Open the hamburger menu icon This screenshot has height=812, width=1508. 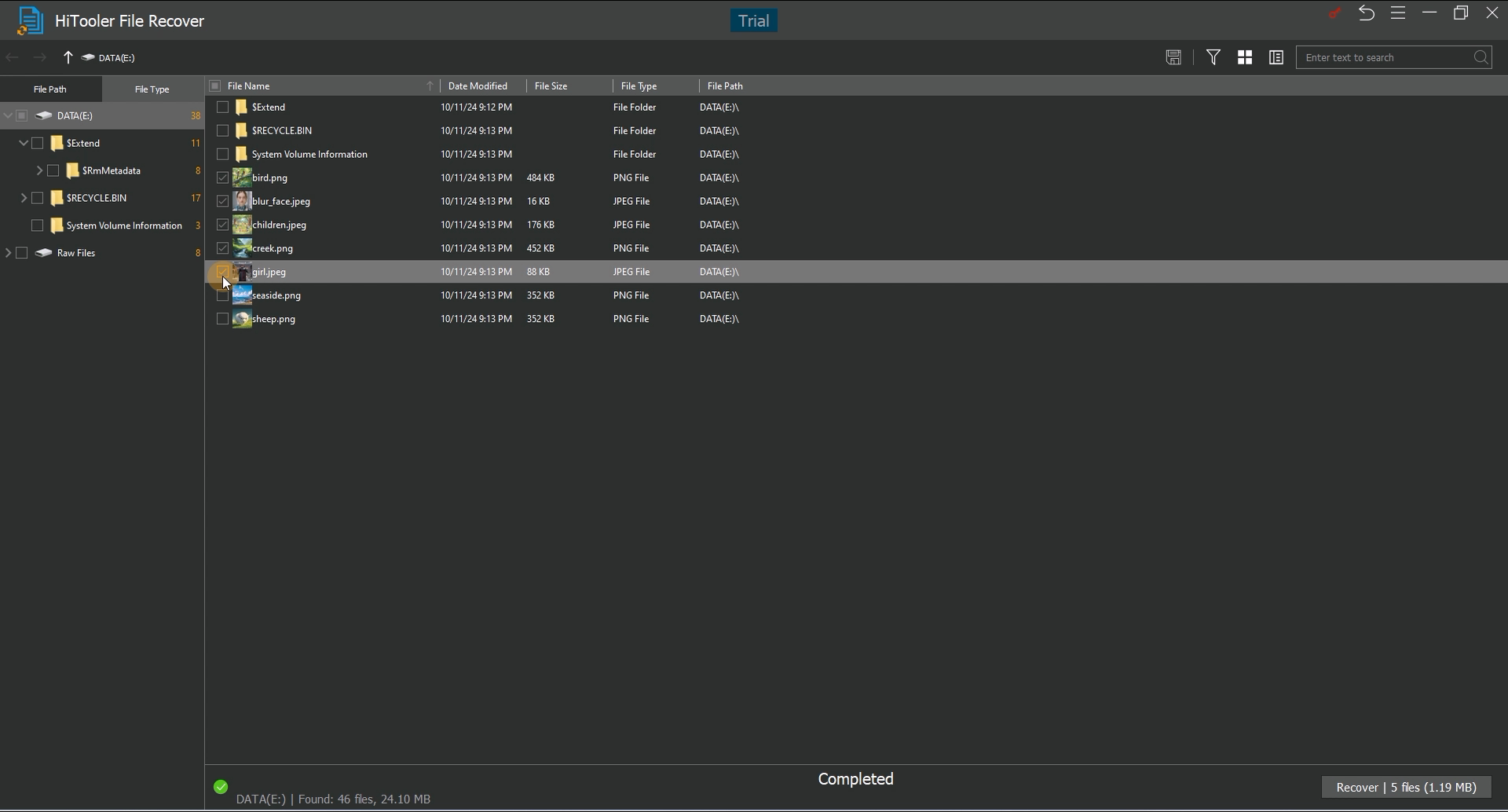pos(1397,13)
